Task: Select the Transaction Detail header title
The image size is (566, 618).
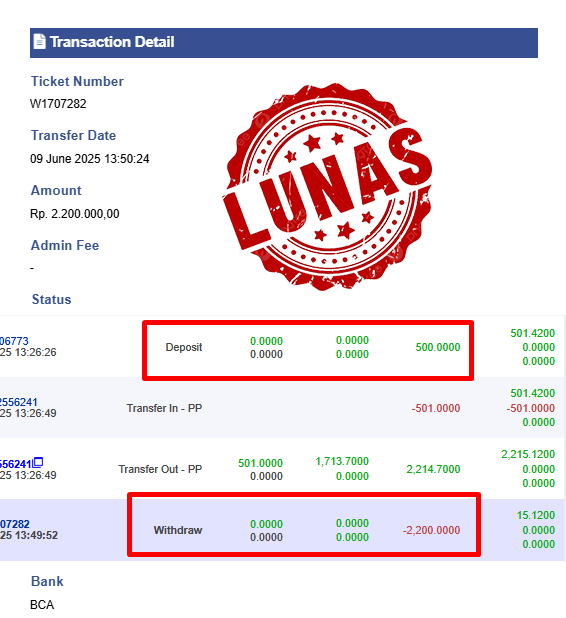Action: click(112, 42)
